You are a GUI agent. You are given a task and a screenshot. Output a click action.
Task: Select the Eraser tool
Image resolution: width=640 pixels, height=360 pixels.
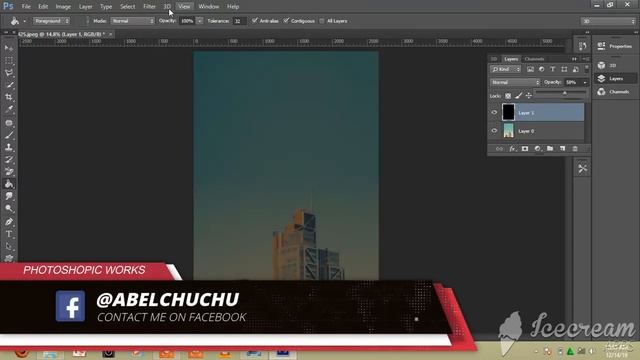pos(9,171)
